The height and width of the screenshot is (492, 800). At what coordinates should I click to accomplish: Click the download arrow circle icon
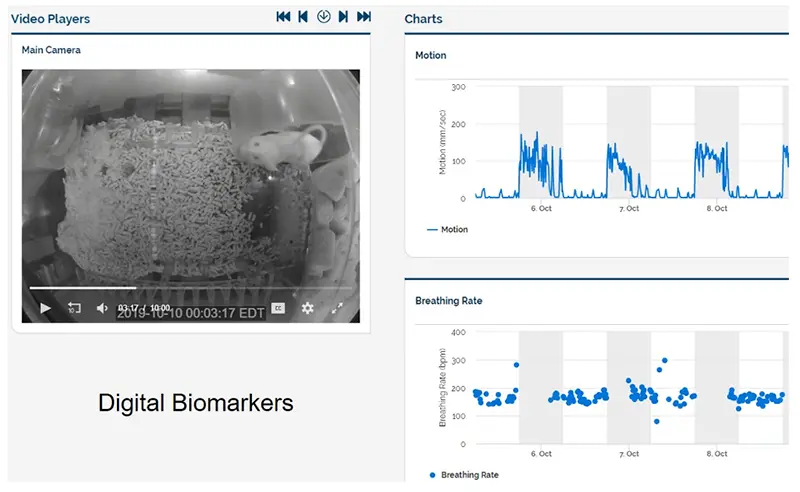323,17
